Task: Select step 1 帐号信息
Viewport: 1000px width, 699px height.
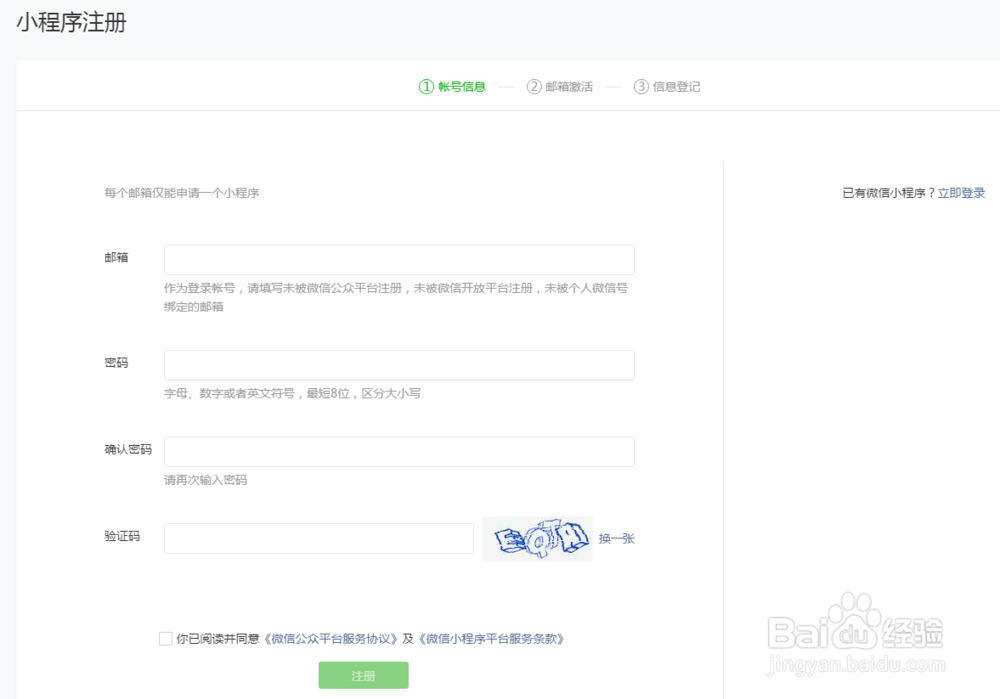Action: coord(452,87)
